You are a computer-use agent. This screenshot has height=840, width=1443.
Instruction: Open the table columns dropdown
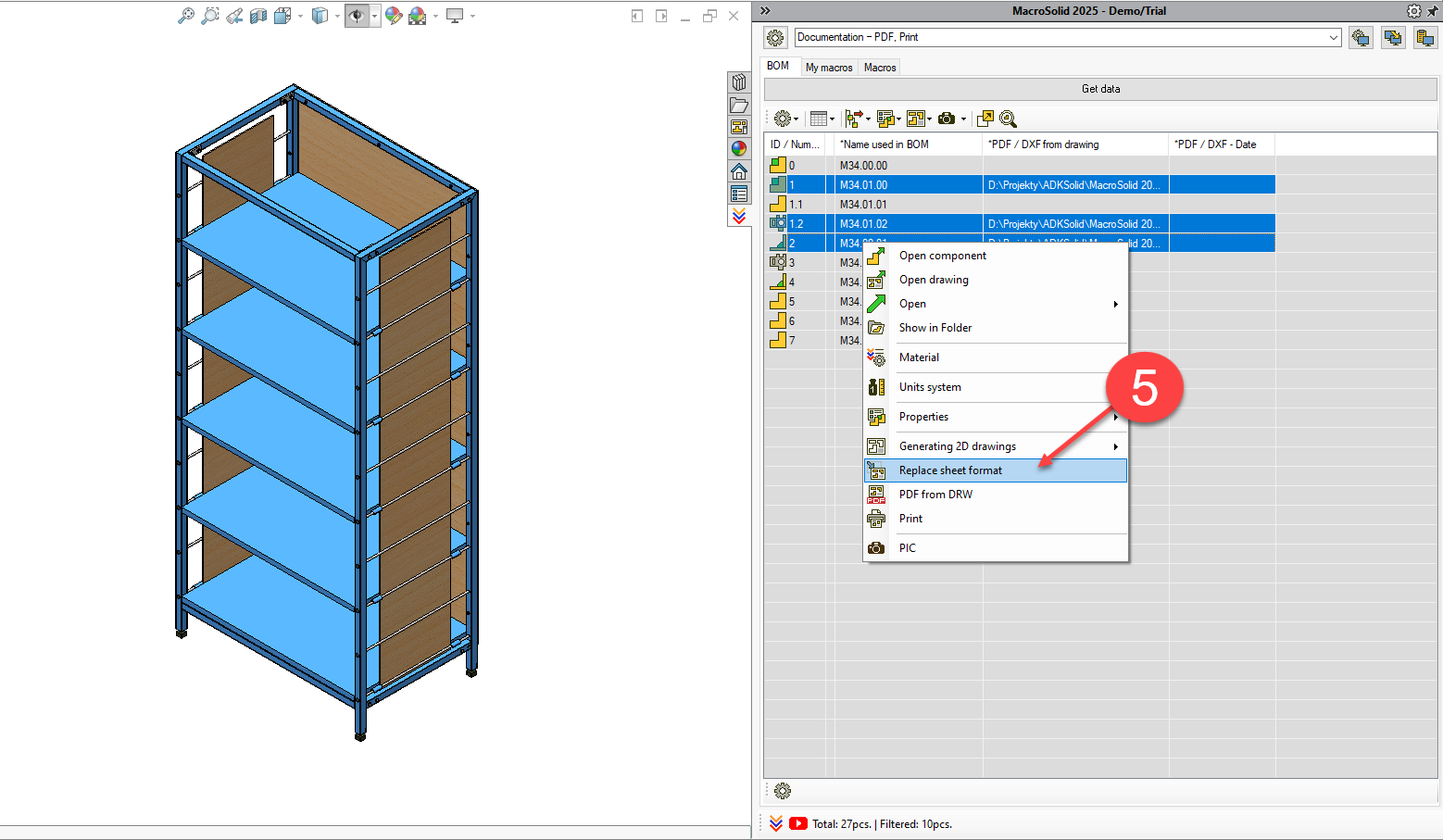point(822,119)
